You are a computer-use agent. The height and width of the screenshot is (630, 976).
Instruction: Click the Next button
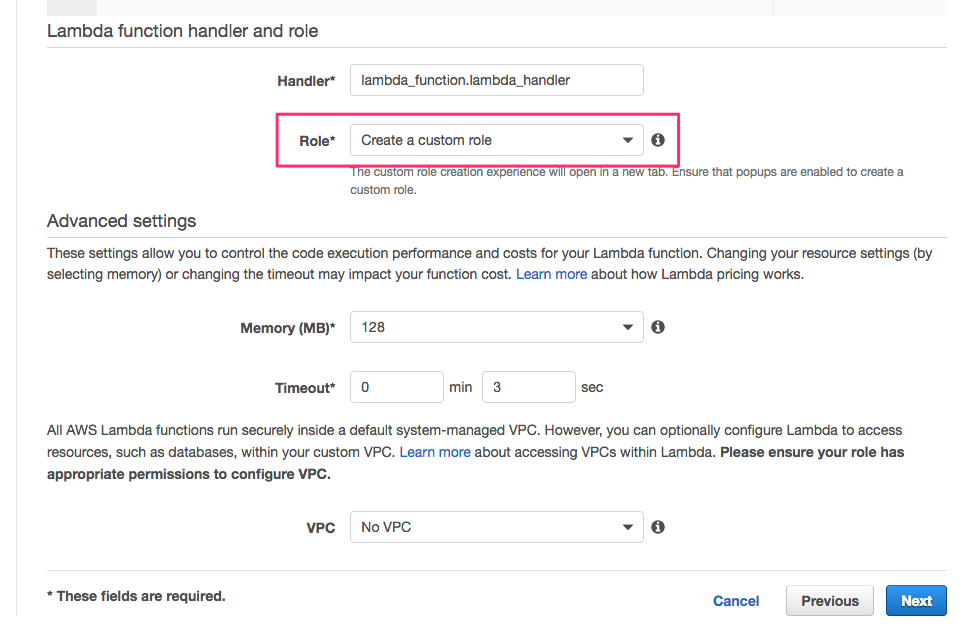[916, 600]
